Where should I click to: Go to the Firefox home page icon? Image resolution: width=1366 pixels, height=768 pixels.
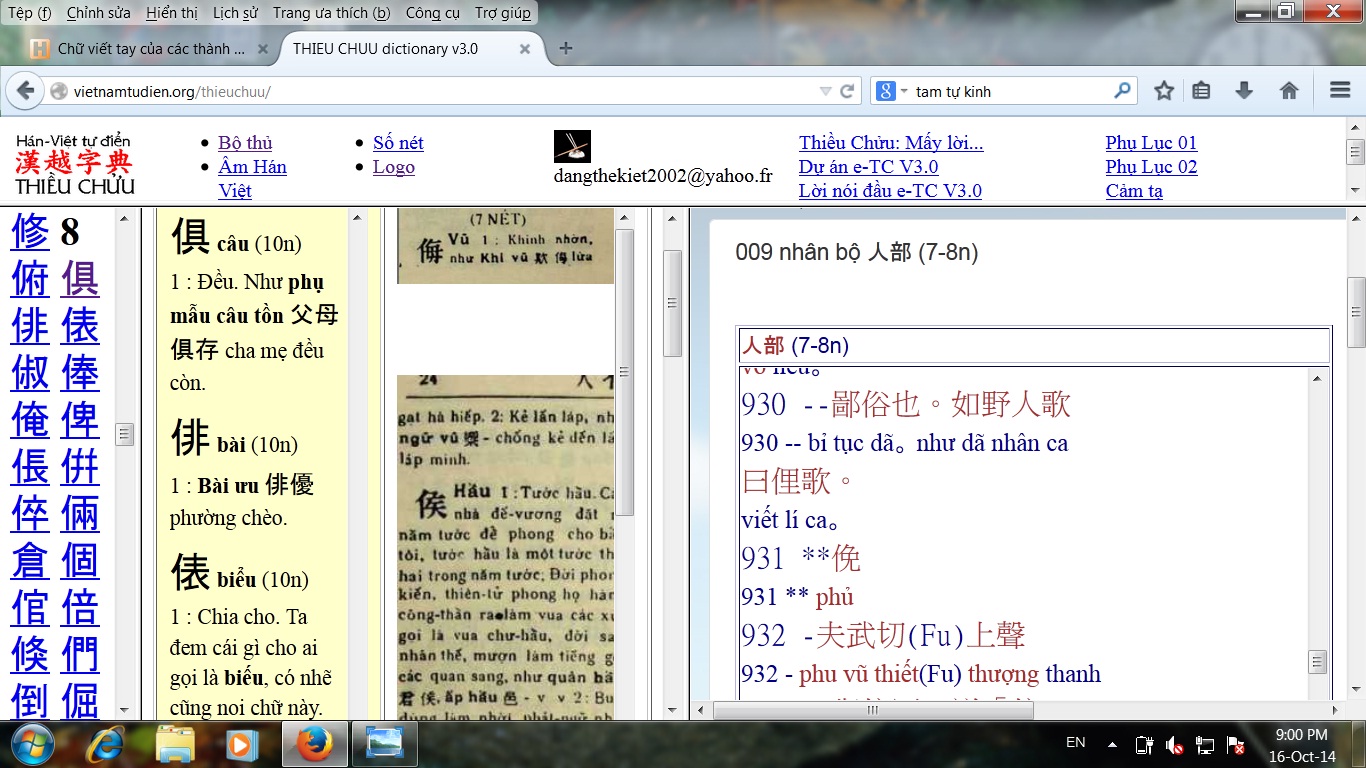[1289, 91]
